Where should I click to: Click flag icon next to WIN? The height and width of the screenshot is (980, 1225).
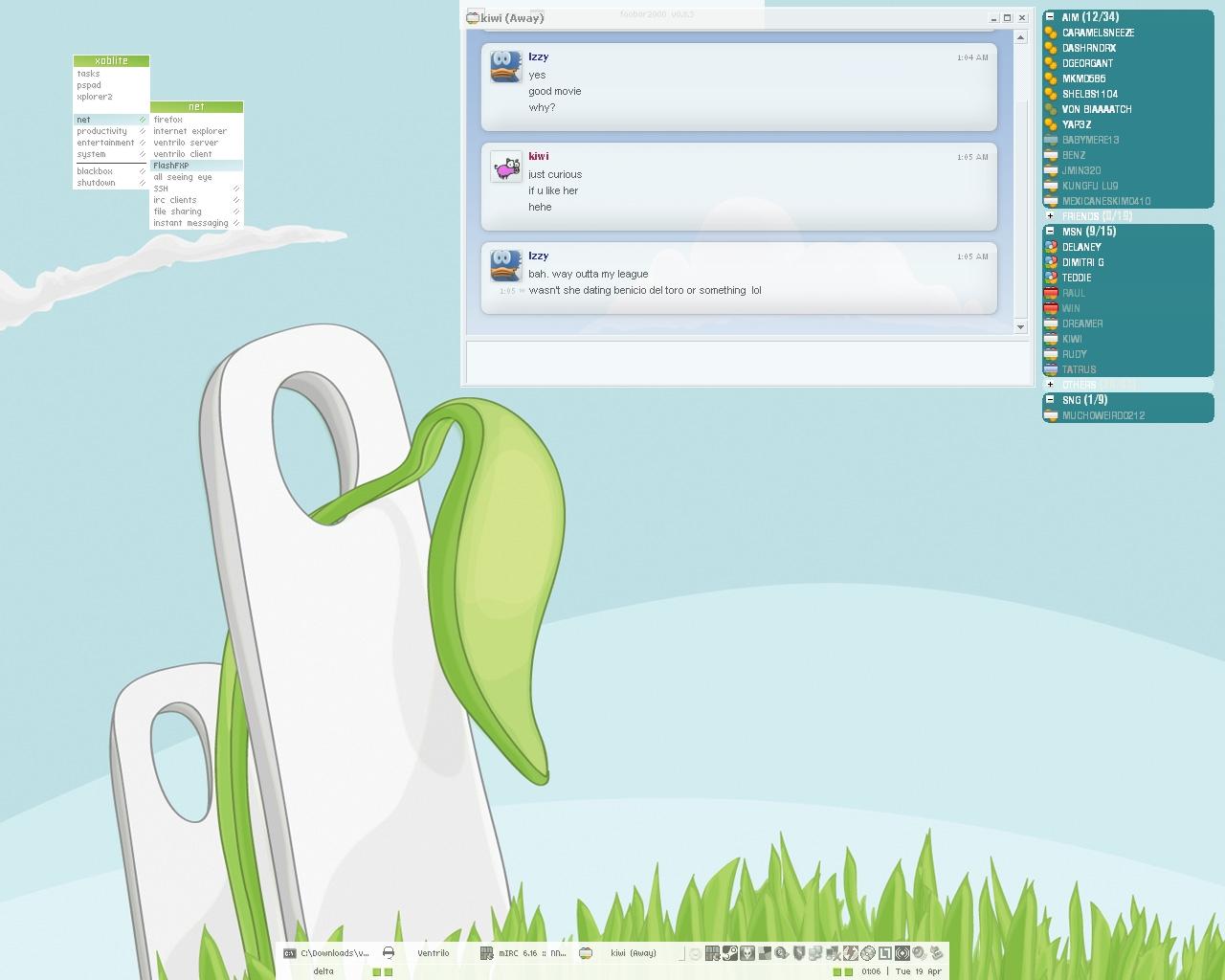click(1051, 308)
